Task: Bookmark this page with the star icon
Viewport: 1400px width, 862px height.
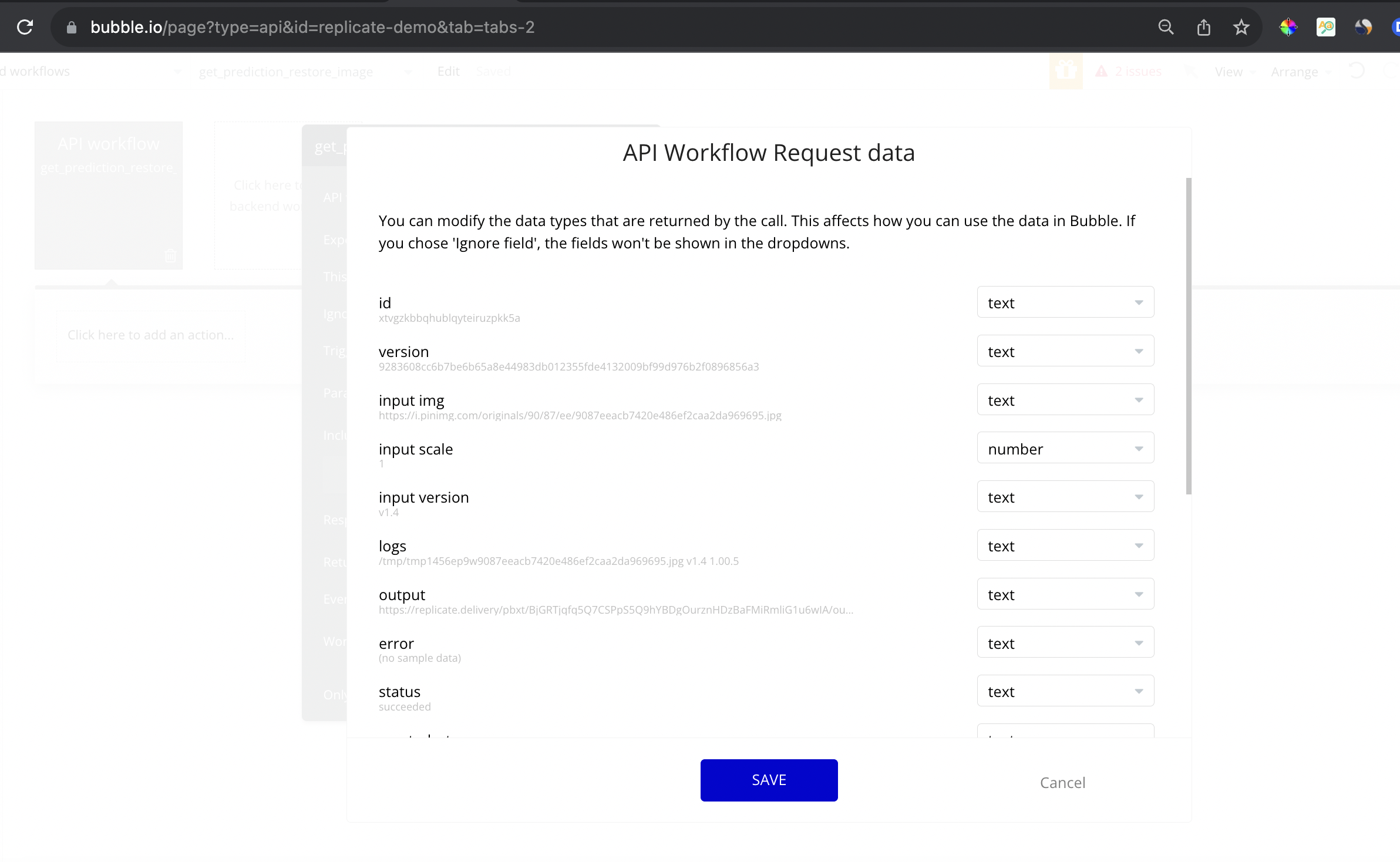Action: tap(1241, 27)
